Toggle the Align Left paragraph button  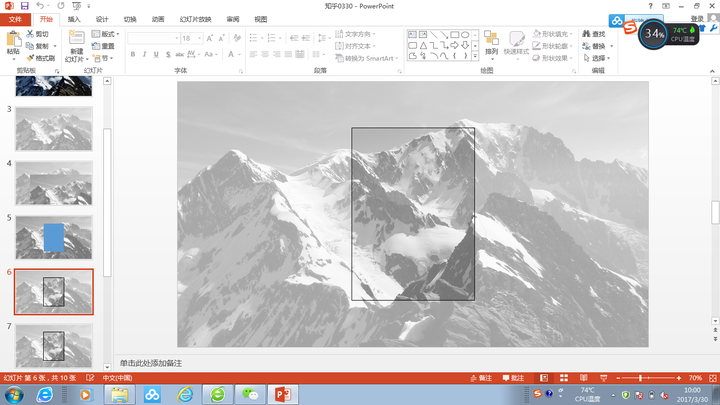tap(253, 54)
